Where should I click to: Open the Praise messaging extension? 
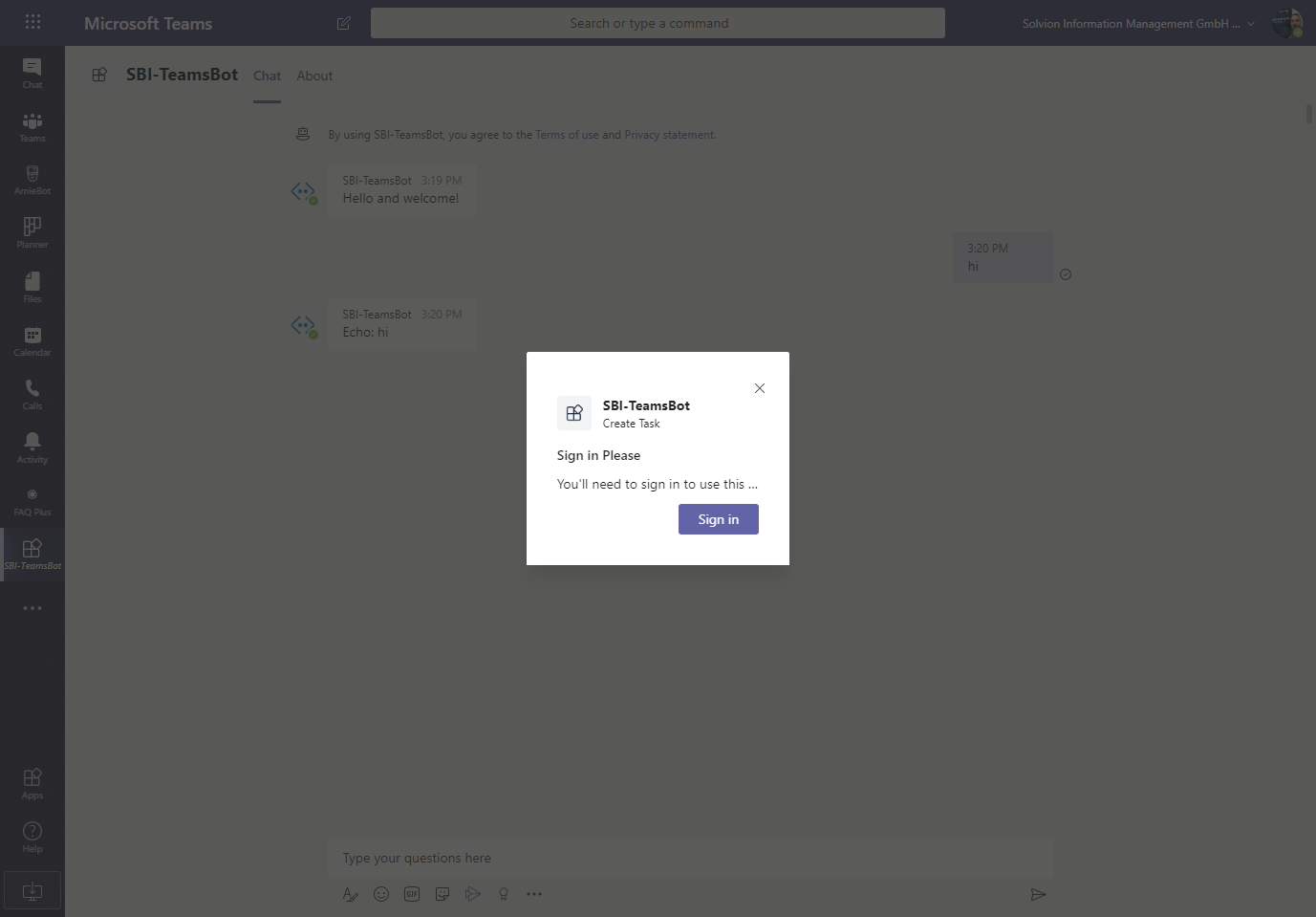504,894
